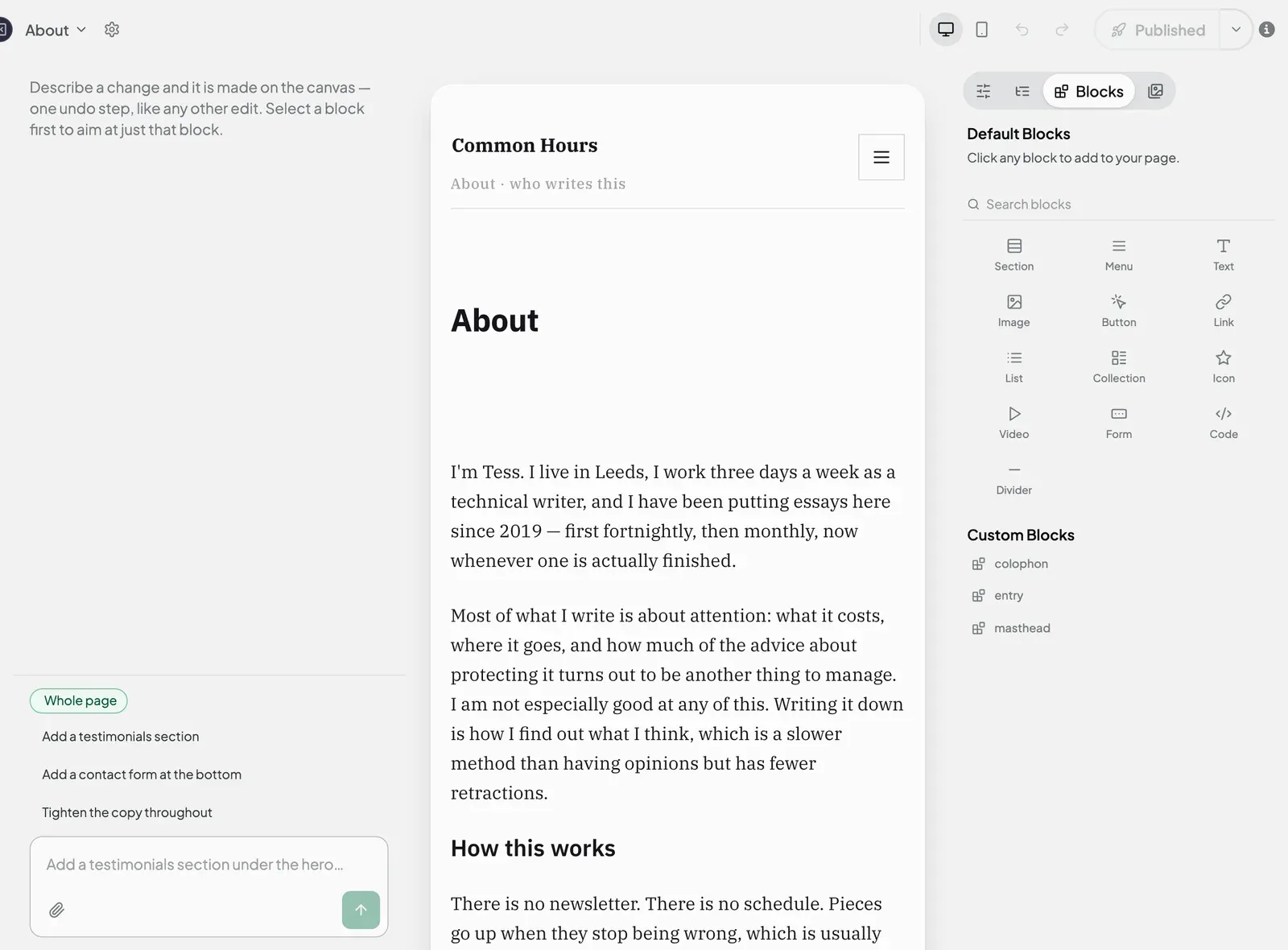1288x950 pixels.
Task: Open the layers tree panel tab
Action: 1022,91
